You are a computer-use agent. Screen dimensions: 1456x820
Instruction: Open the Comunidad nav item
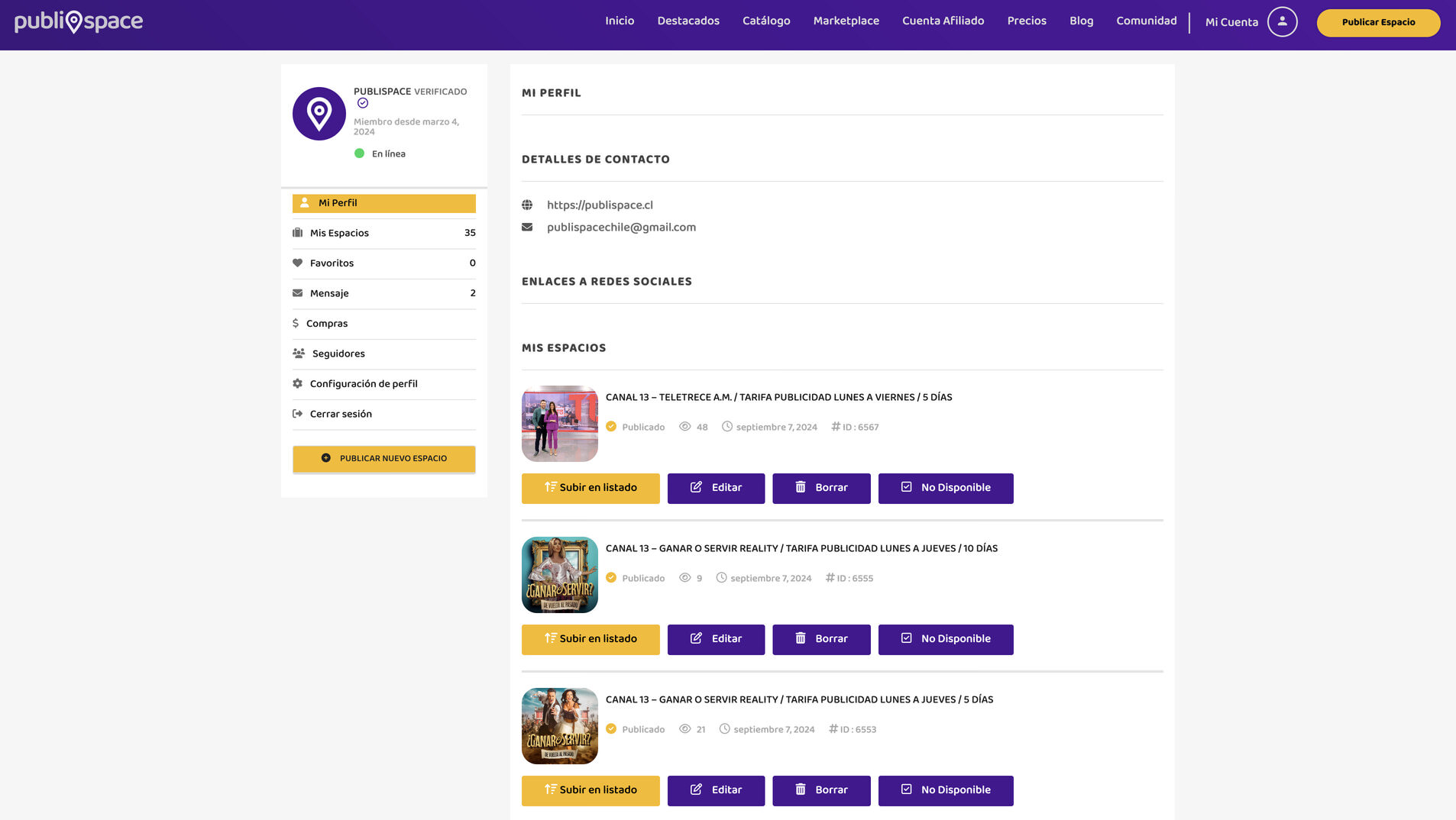coord(1146,21)
